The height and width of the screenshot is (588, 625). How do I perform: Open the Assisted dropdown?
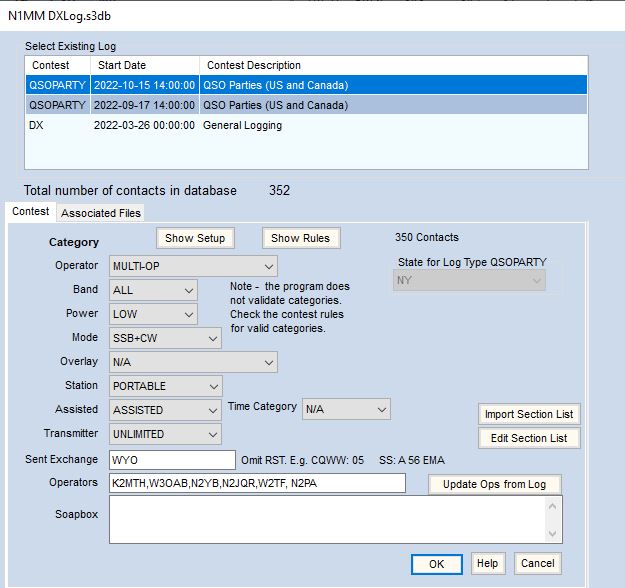(x=165, y=410)
